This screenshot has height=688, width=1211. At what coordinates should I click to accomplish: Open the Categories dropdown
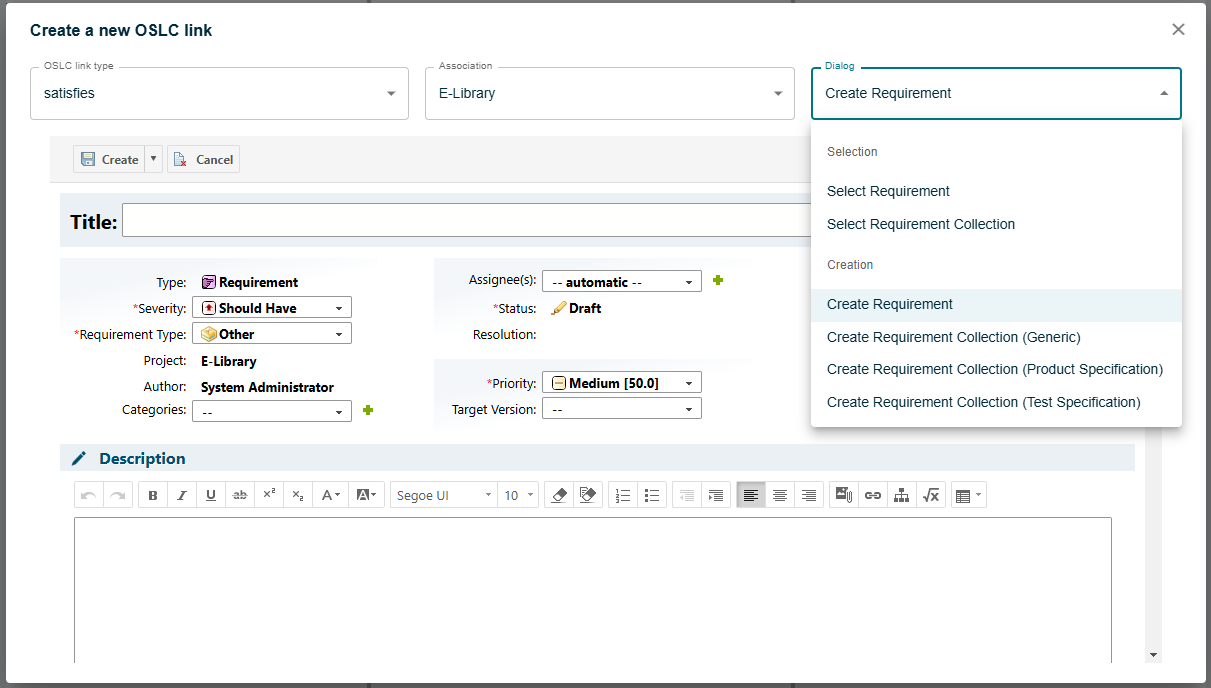click(x=272, y=411)
